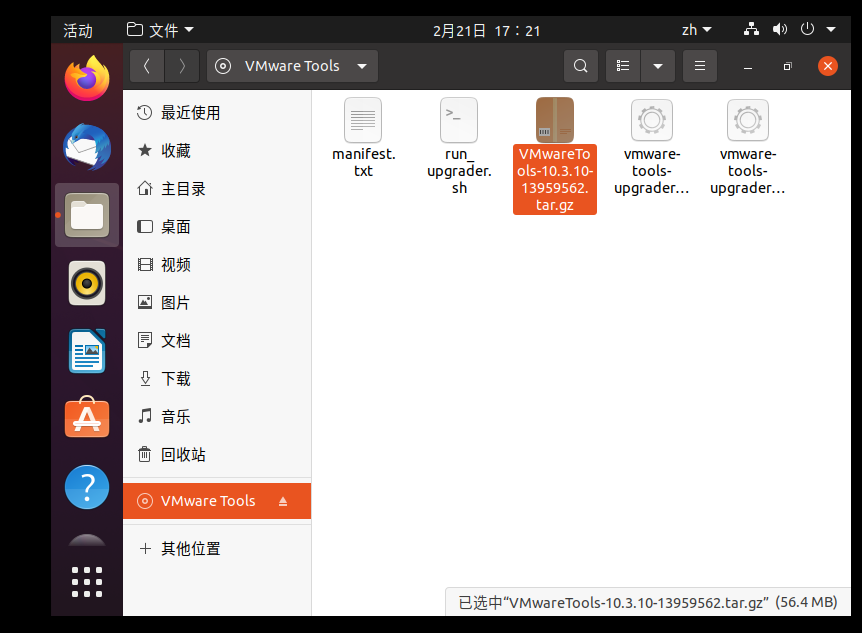This screenshot has width=862, height=633.
Task: Select the VMwareTools tar.gz archive icon
Action: pyautogui.click(x=555, y=120)
